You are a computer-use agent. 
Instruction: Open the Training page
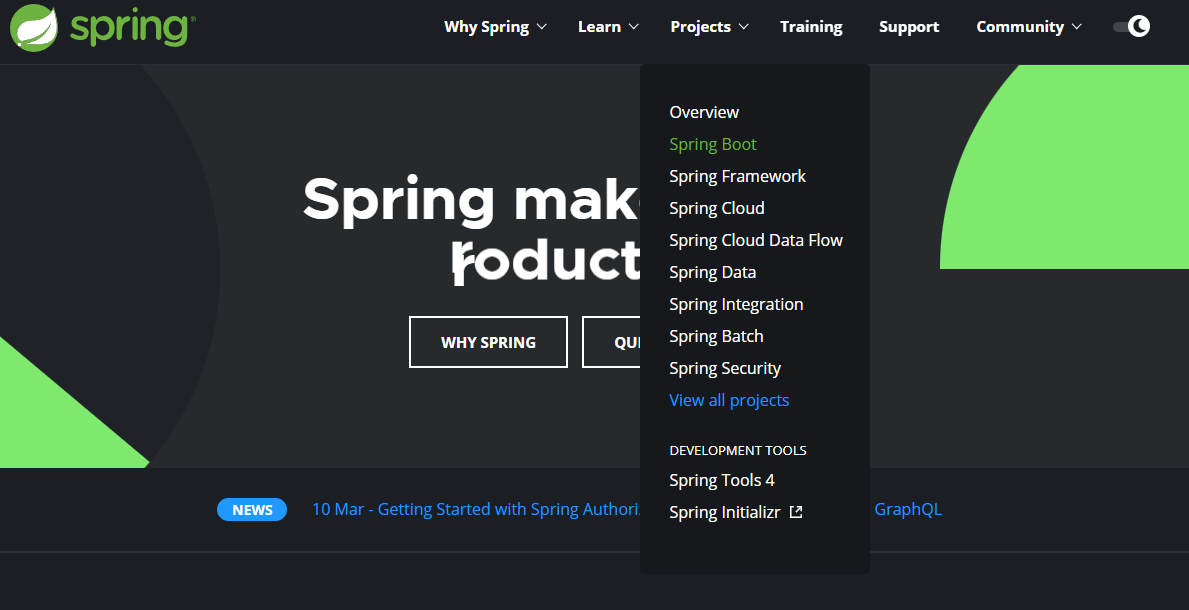811,27
